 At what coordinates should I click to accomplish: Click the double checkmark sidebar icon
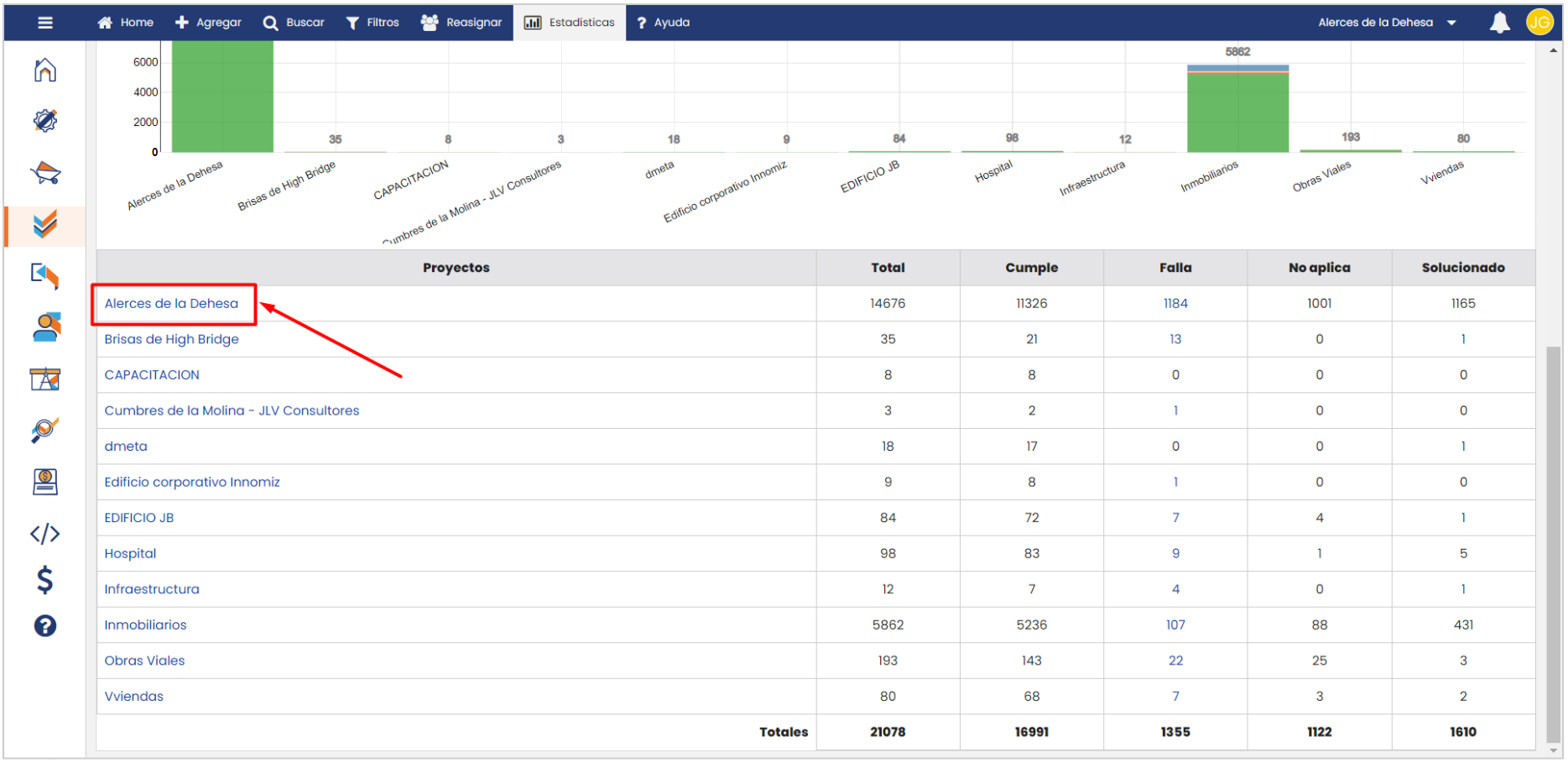[45, 225]
